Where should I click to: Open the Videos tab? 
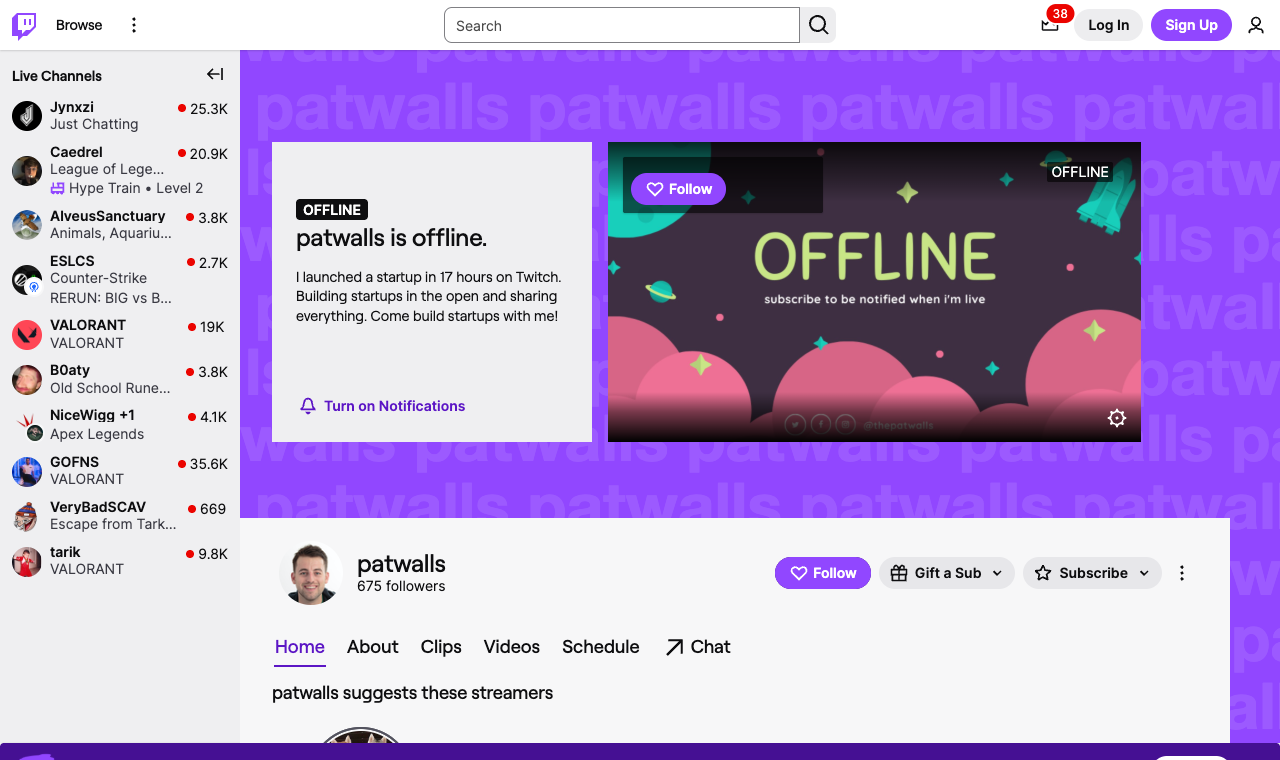(x=512, y=647)
